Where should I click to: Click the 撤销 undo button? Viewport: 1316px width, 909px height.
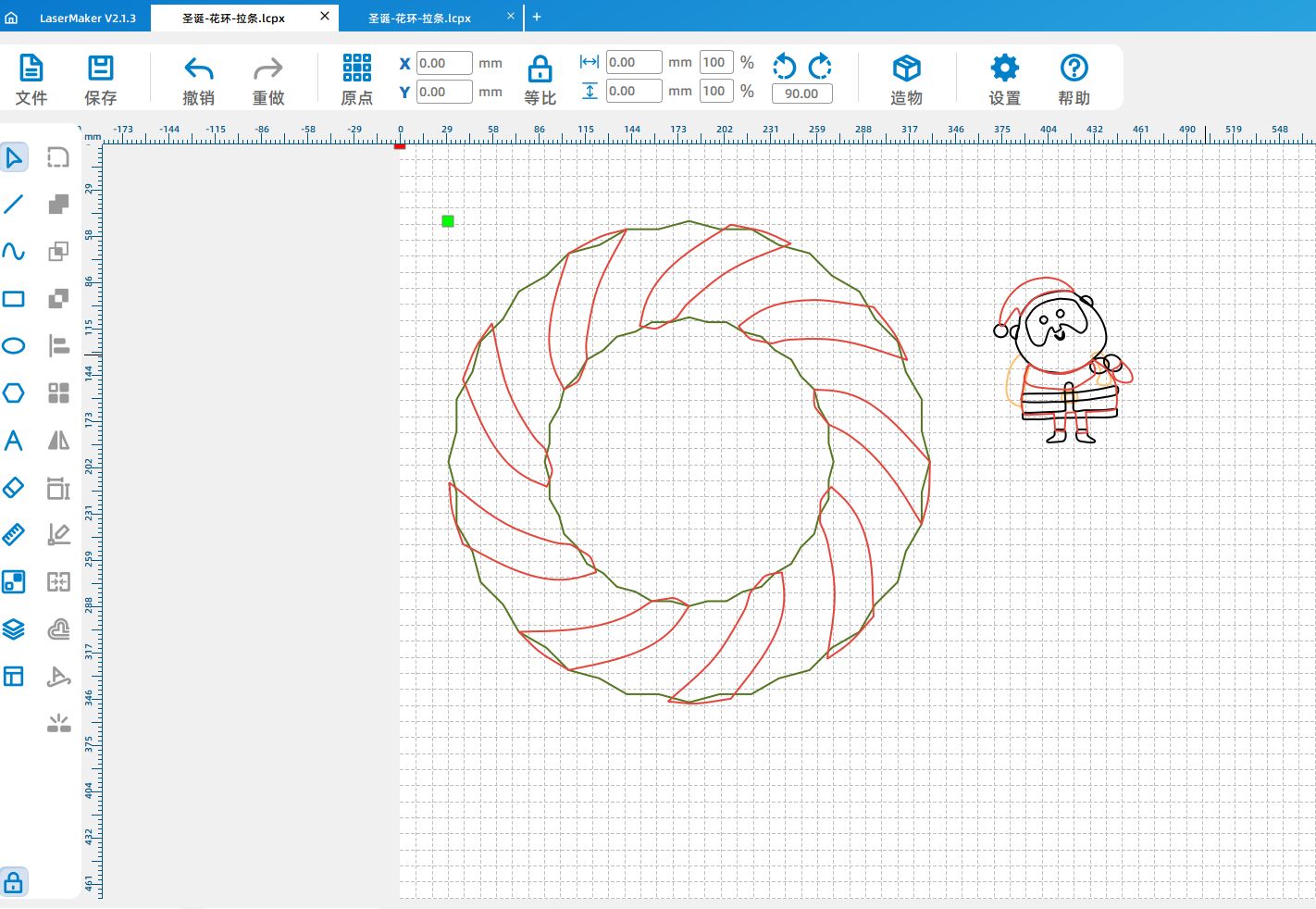pyautogui.click(x=199, y=80)
